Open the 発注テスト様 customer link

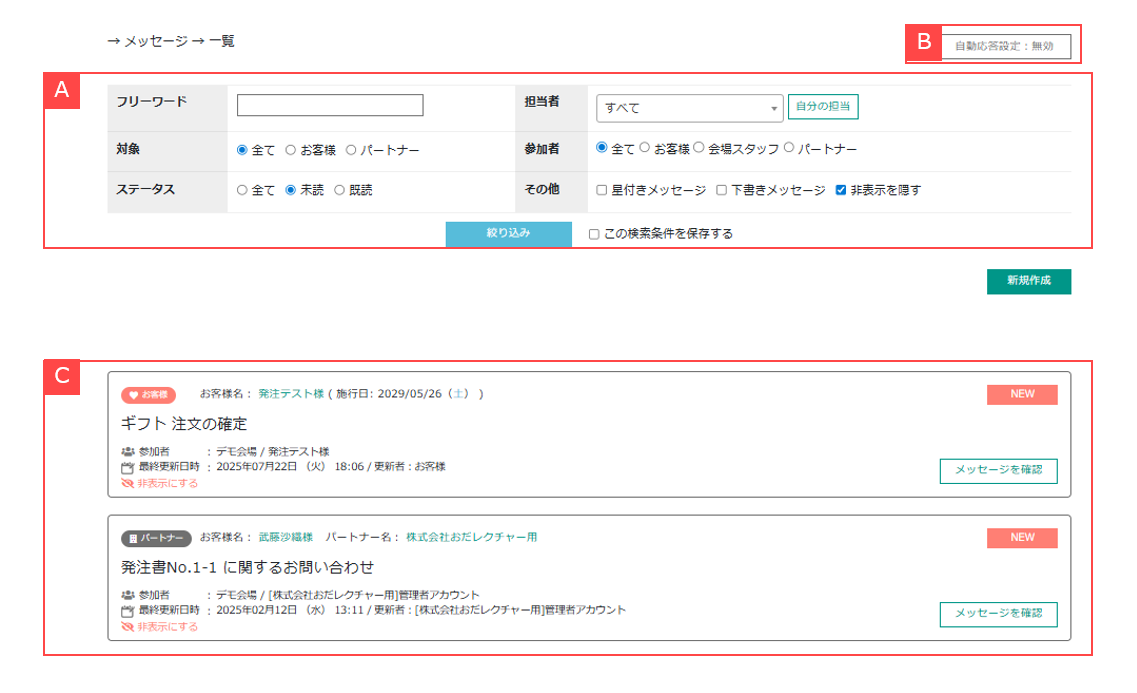(x=291, y=394)
